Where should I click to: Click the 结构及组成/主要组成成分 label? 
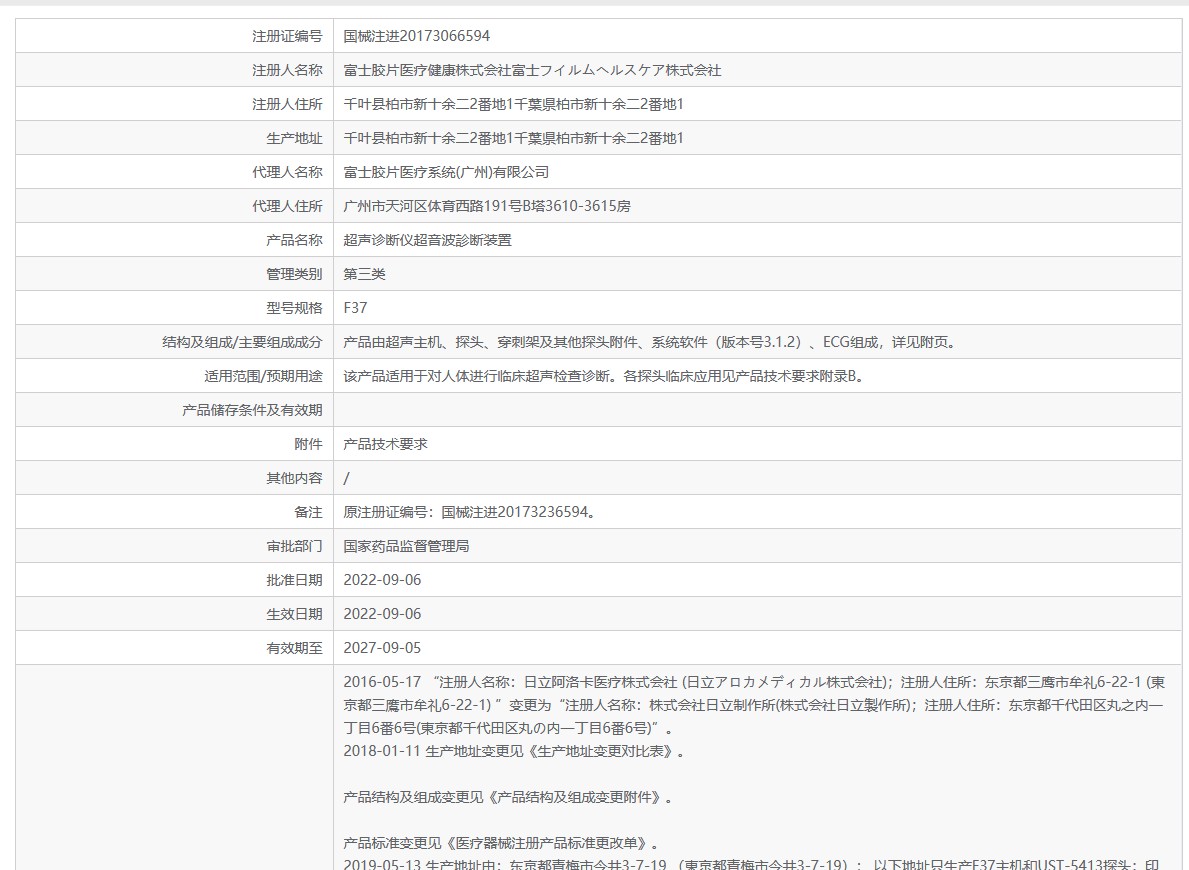[242, 342]
